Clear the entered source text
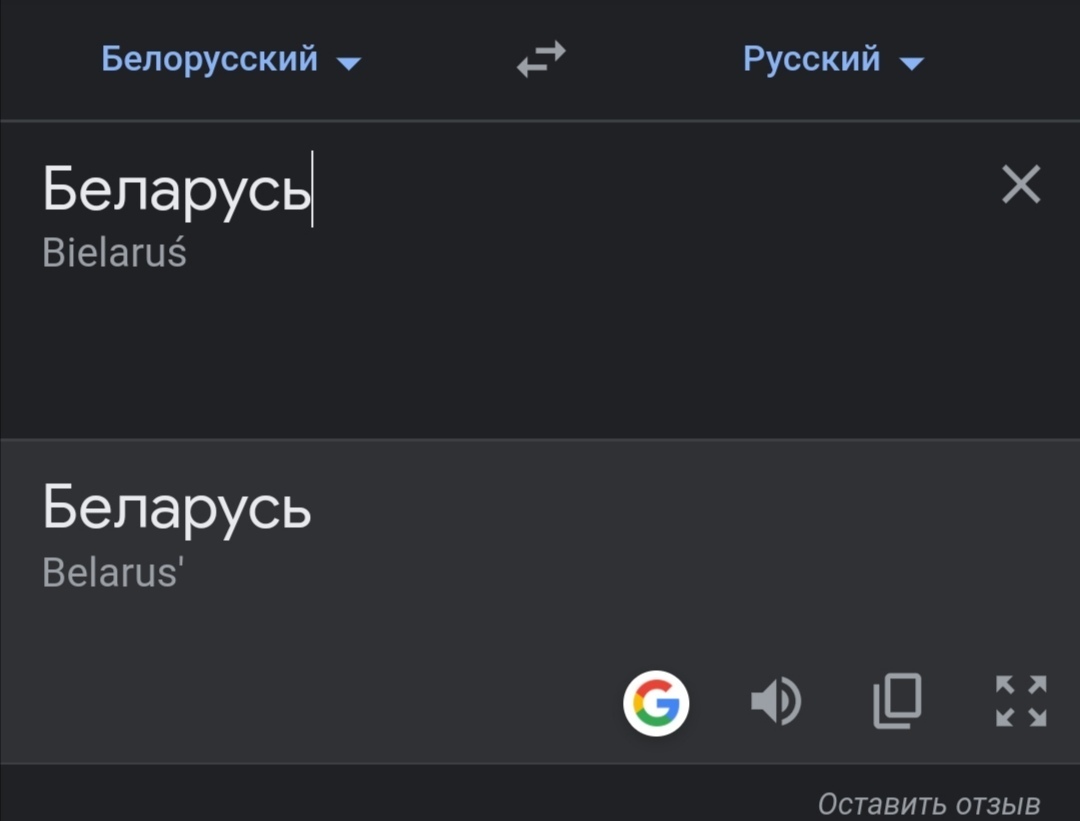 1021,185
